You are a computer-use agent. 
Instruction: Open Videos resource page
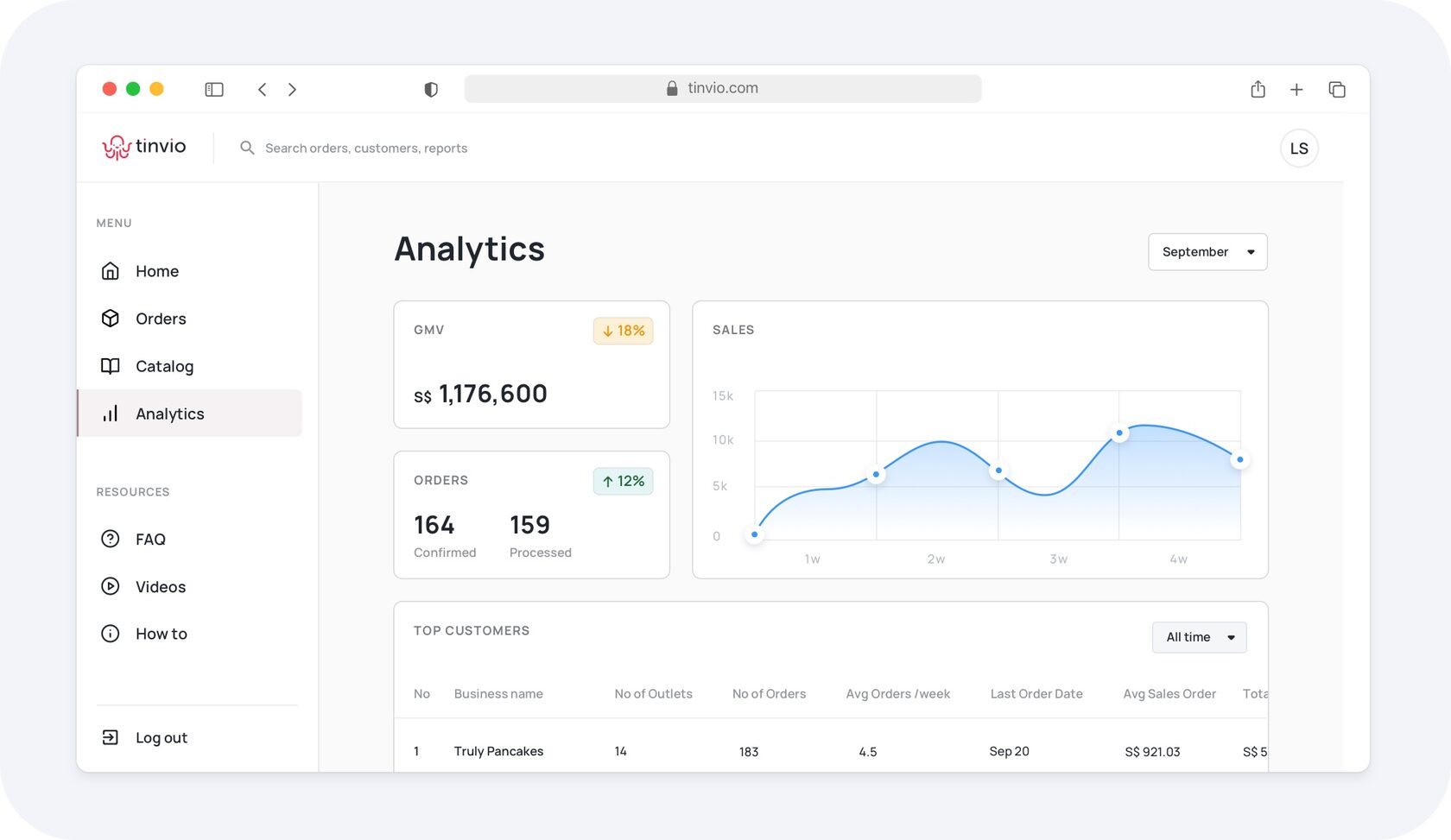click(x=160, y=587)
